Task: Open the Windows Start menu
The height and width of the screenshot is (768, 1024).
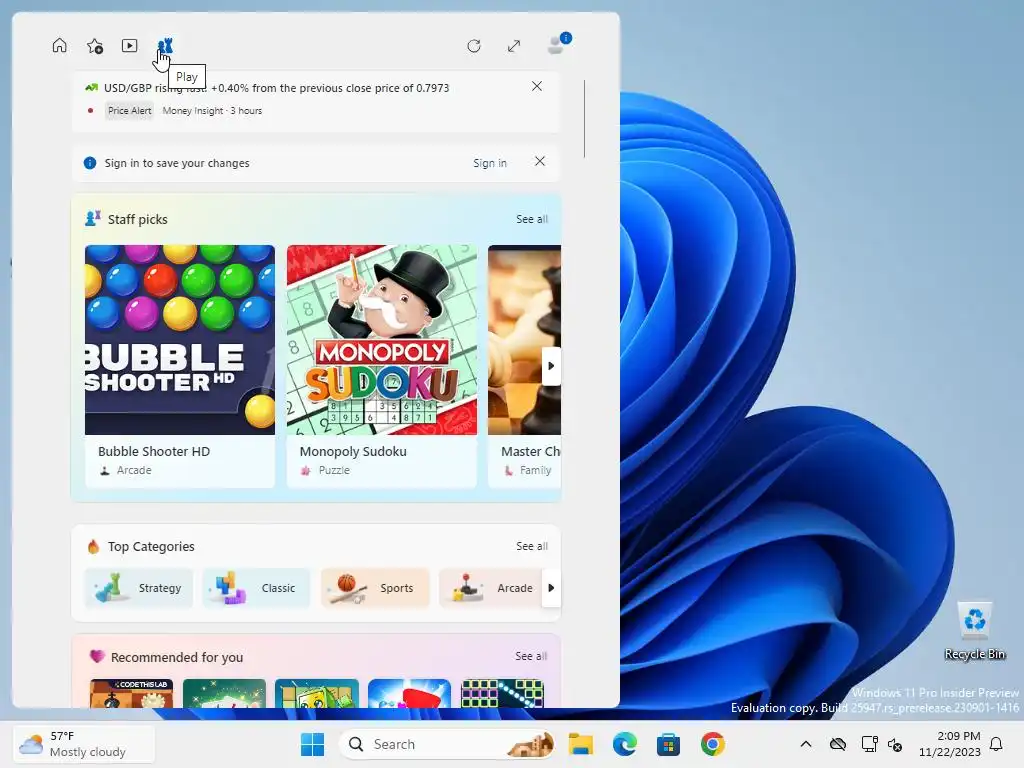Action: (x=312, y=744)
